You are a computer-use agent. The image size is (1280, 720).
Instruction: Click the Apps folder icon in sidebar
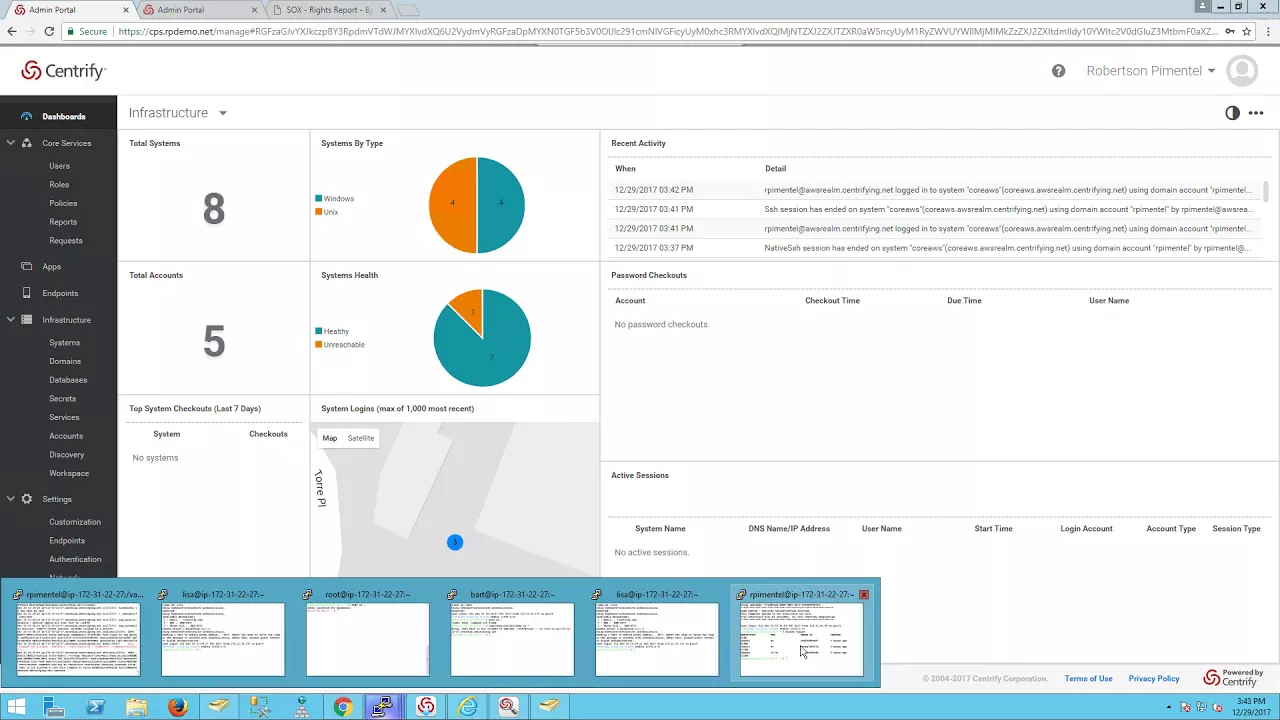[x=26, y=266]
